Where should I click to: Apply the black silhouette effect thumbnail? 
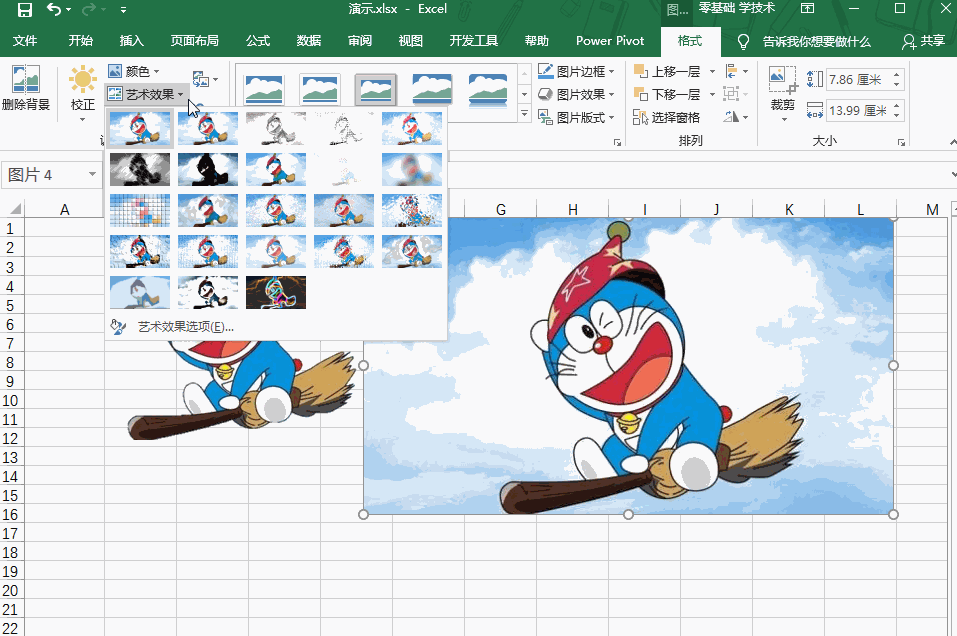pyautogui.click(x=208, y=169)
